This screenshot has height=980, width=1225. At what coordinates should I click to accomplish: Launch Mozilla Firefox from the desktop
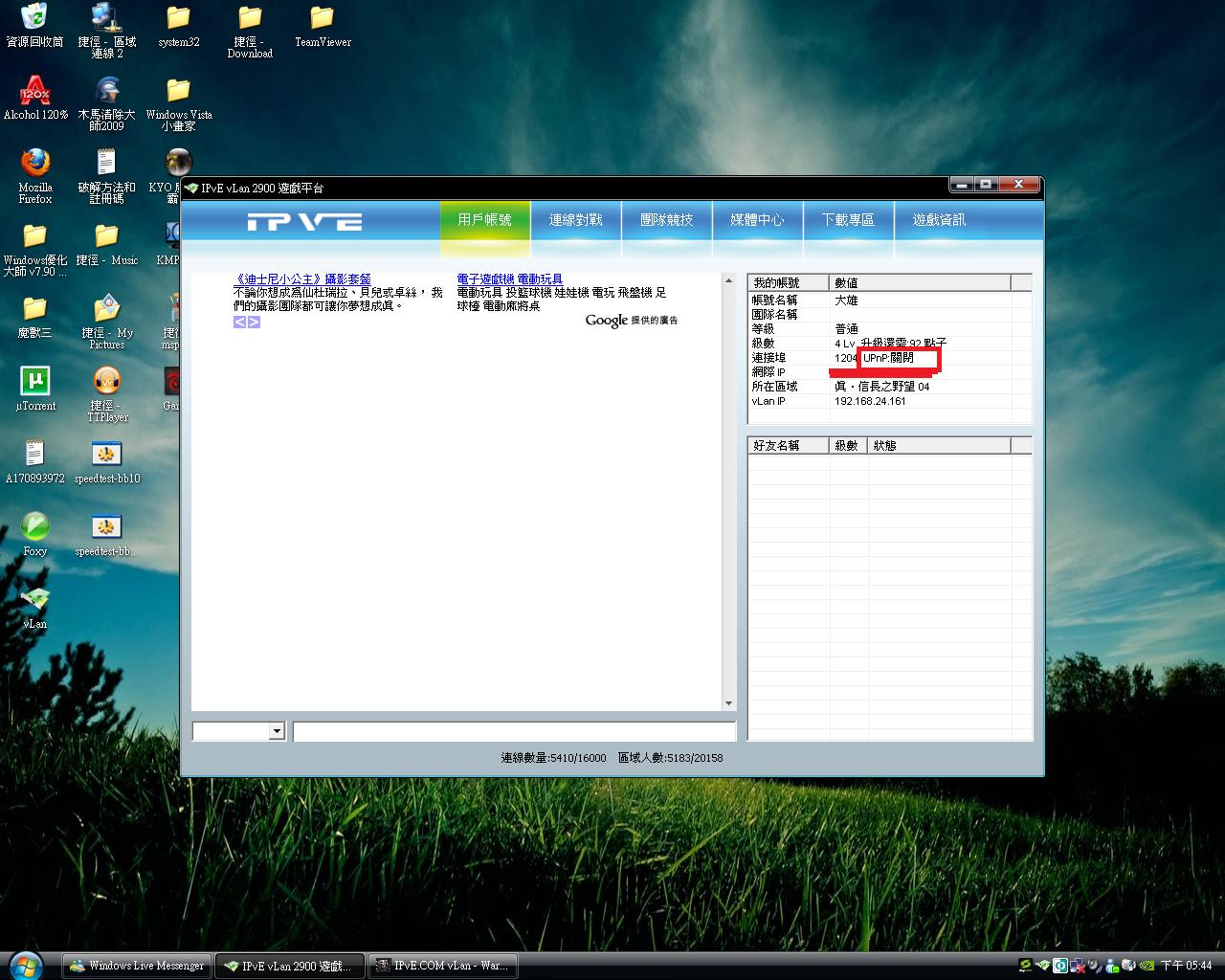click(x=35, y=176)
